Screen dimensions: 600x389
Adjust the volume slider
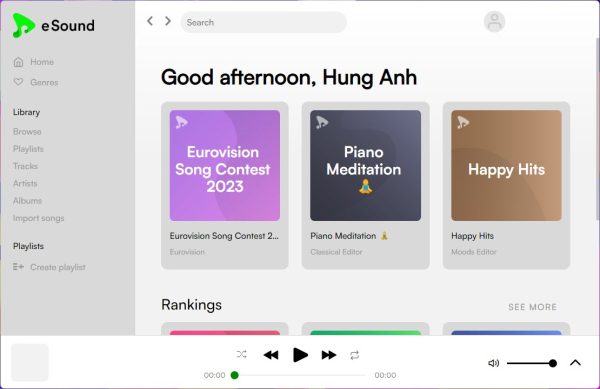[x=532, y=363]
